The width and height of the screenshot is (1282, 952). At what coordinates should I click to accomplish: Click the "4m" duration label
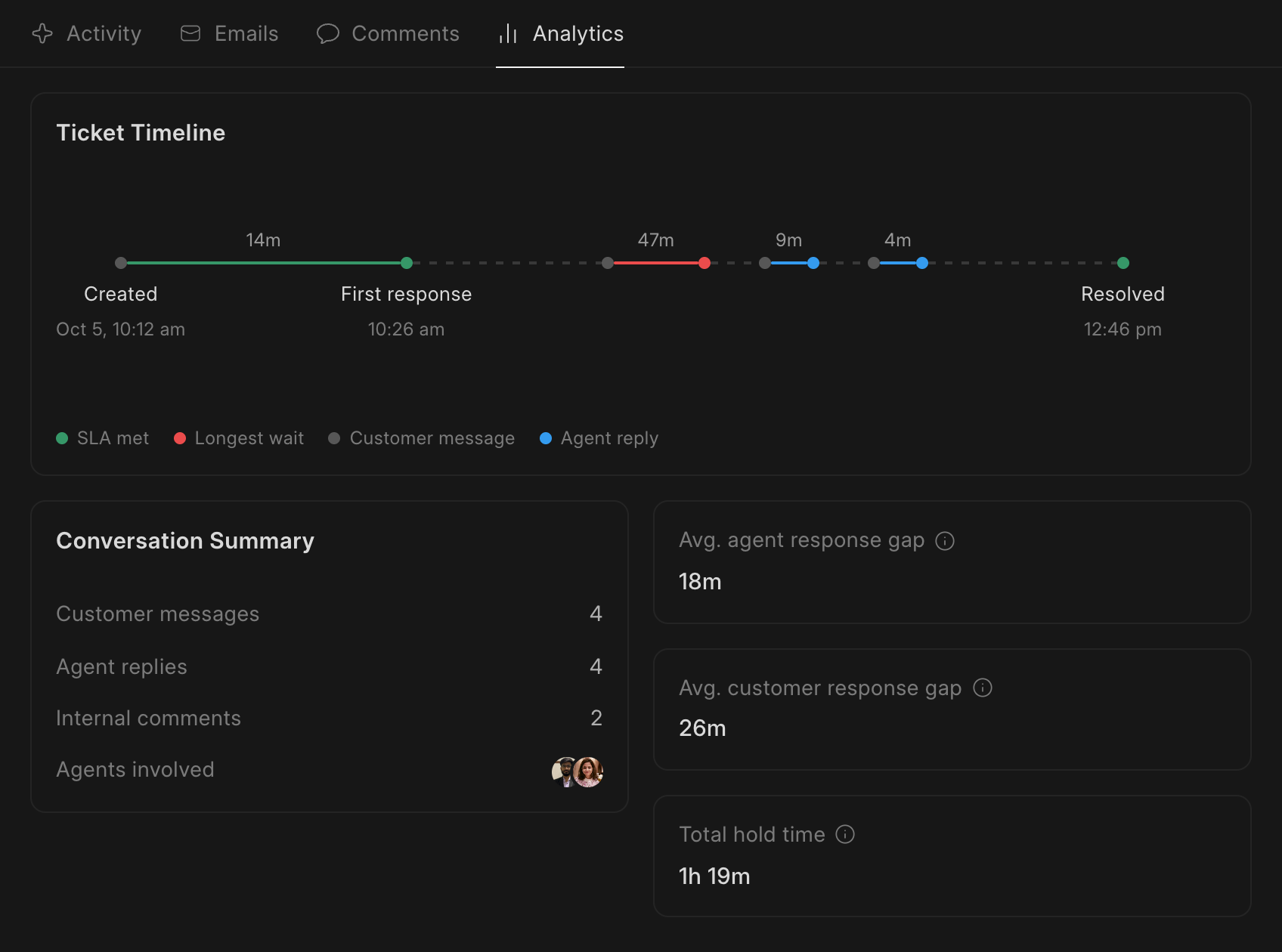pos(898,240)
